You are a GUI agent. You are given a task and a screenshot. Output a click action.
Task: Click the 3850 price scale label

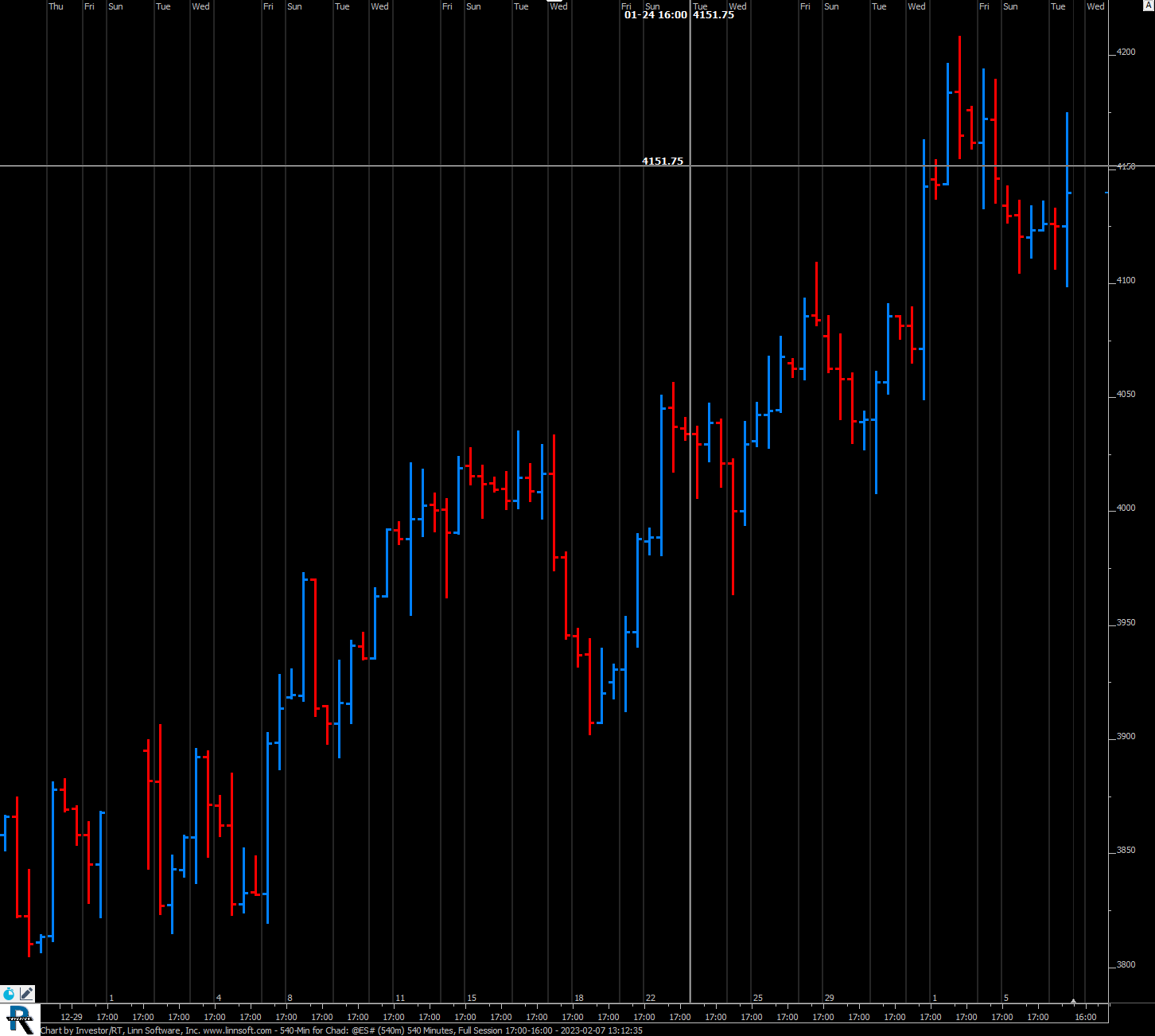1126,851
